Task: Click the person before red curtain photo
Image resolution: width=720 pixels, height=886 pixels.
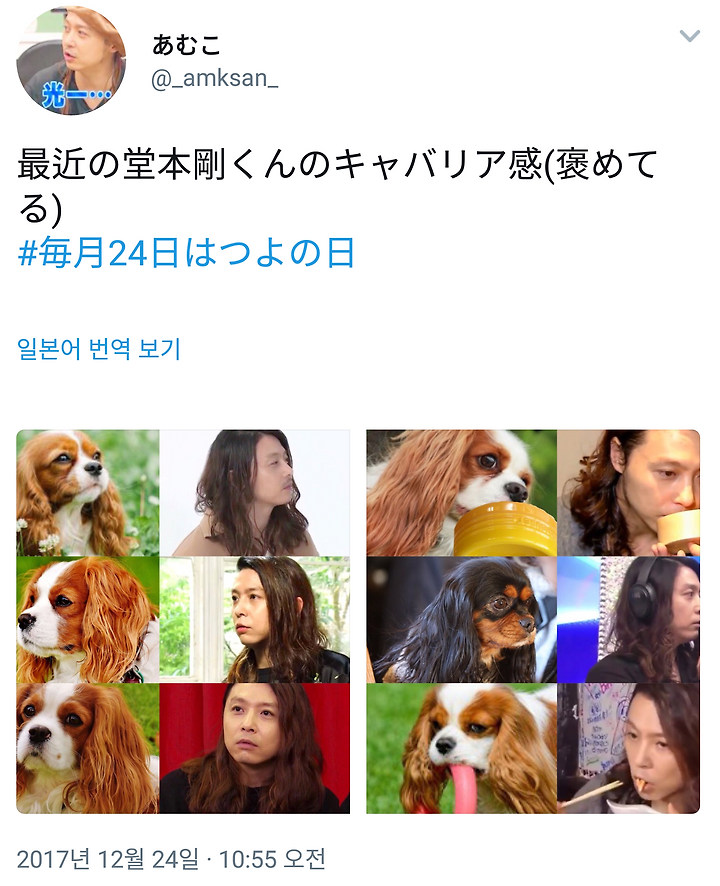Action: 255,749
